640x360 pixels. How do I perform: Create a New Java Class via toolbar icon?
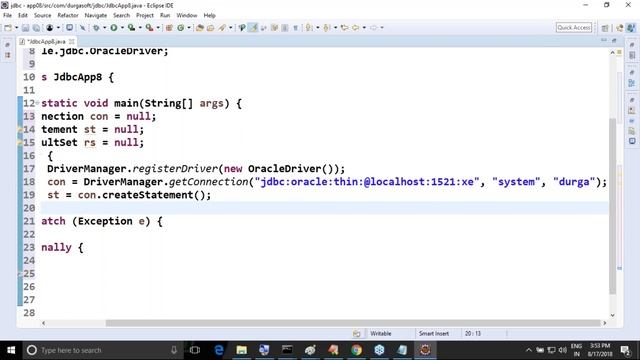pyautogui.click(x=180, y=28)
